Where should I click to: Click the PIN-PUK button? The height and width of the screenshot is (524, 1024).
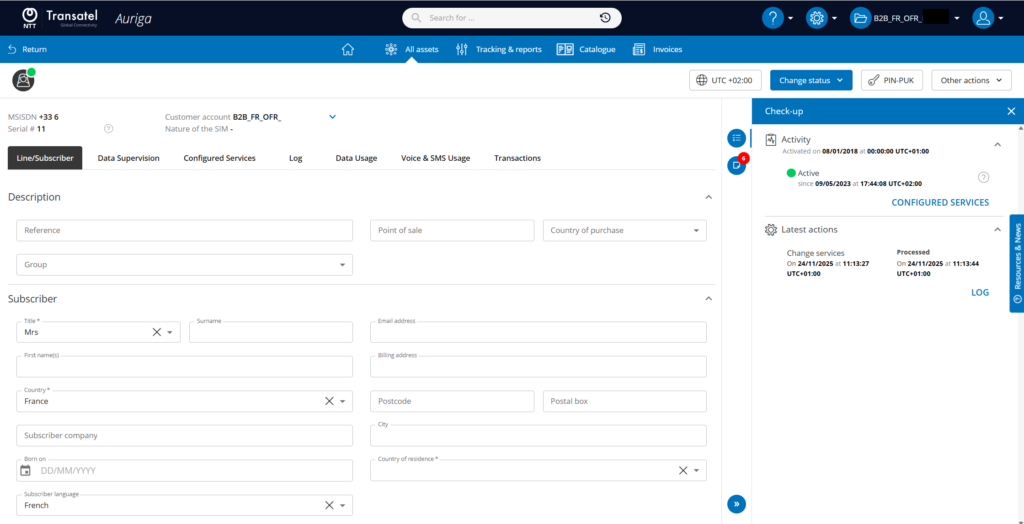tap(891, 80)
